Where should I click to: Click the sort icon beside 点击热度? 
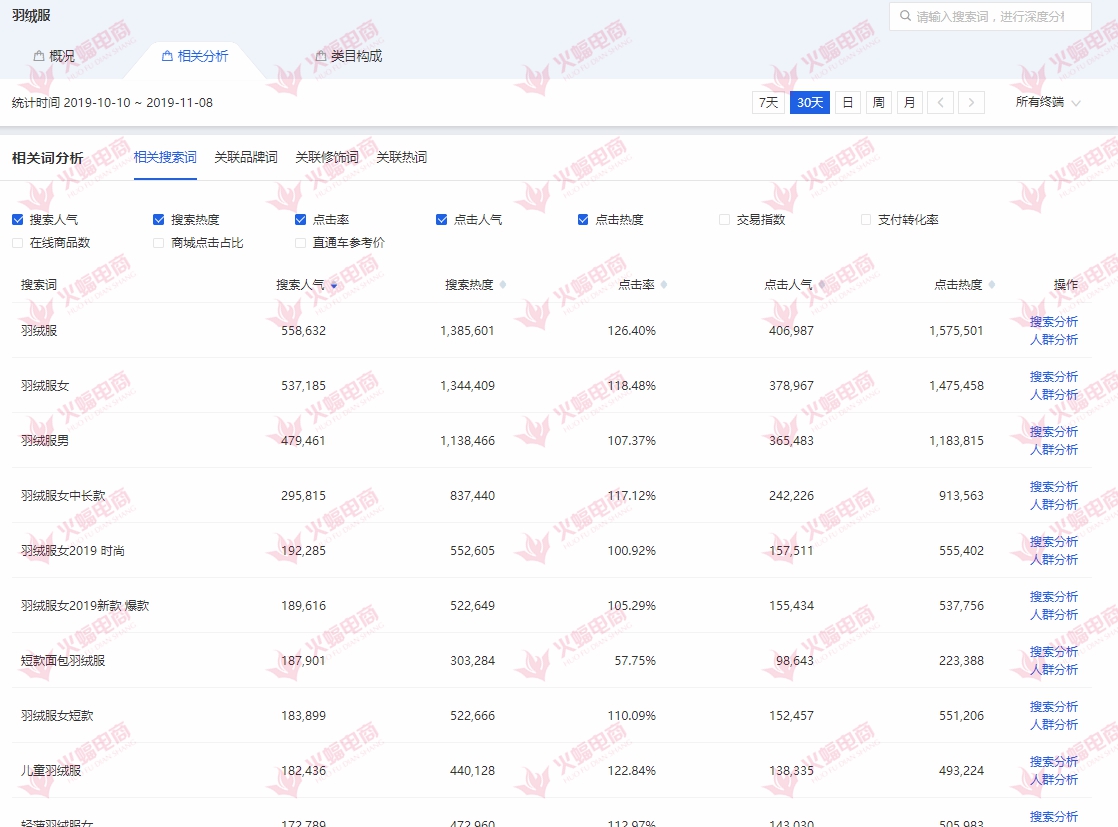[991, 284]
